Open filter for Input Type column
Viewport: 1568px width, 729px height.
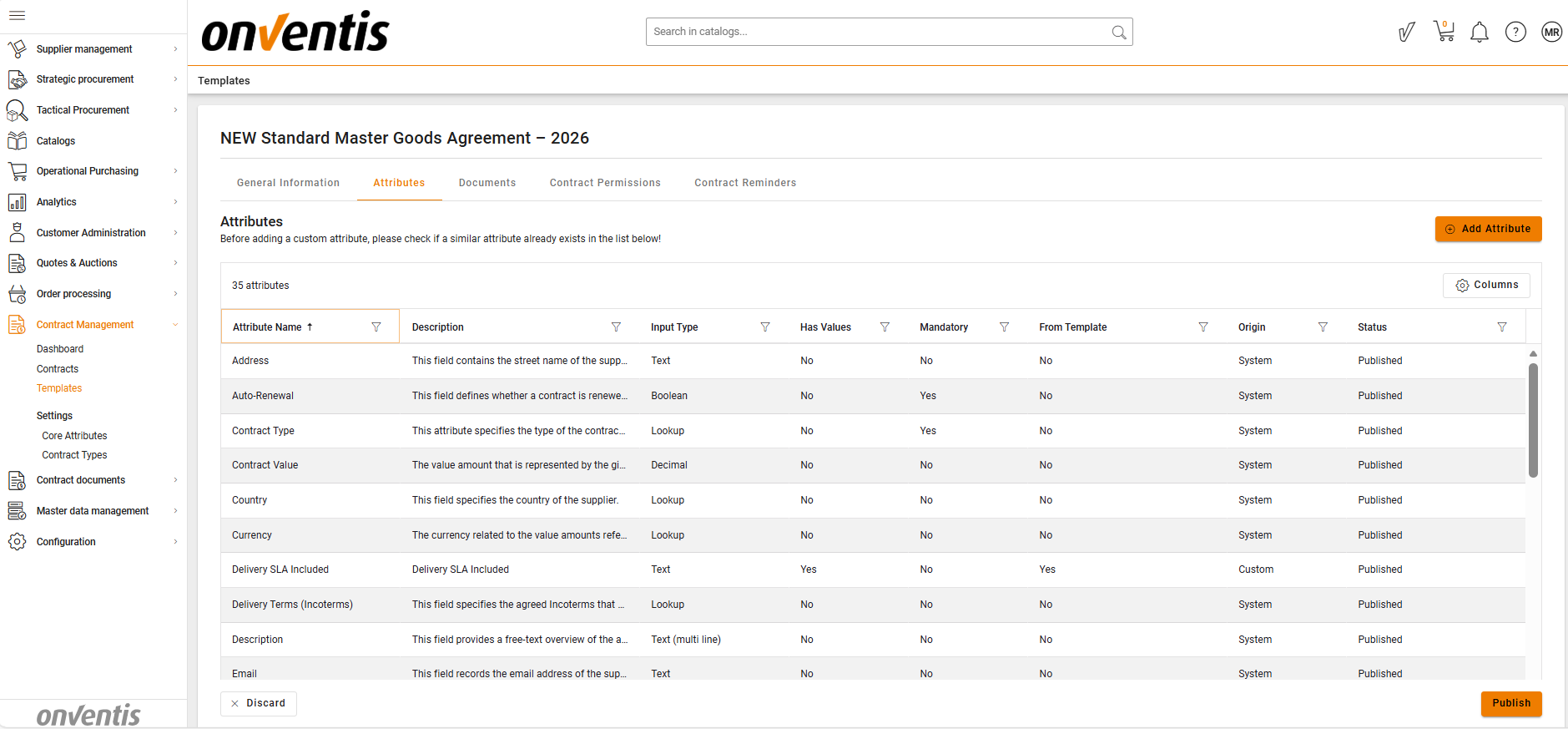click(x=765, y=327)
